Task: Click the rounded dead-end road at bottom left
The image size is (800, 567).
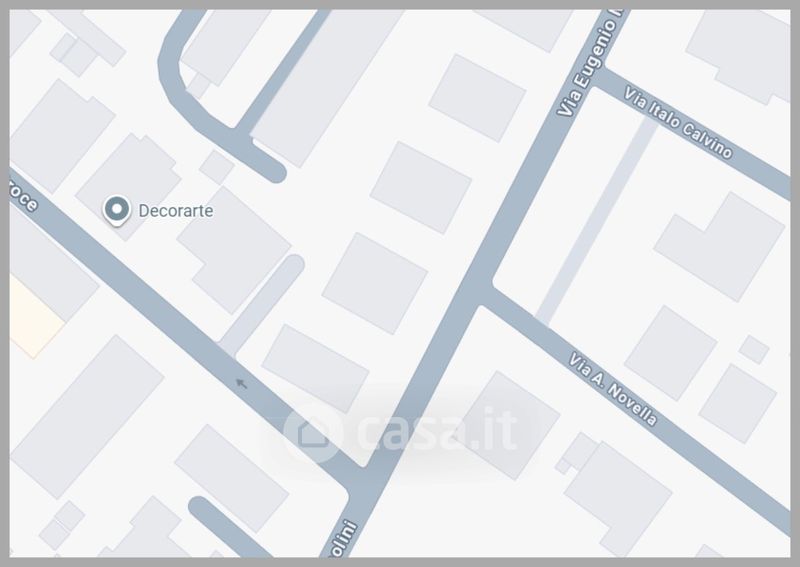Action: click(x=224, y=526)
